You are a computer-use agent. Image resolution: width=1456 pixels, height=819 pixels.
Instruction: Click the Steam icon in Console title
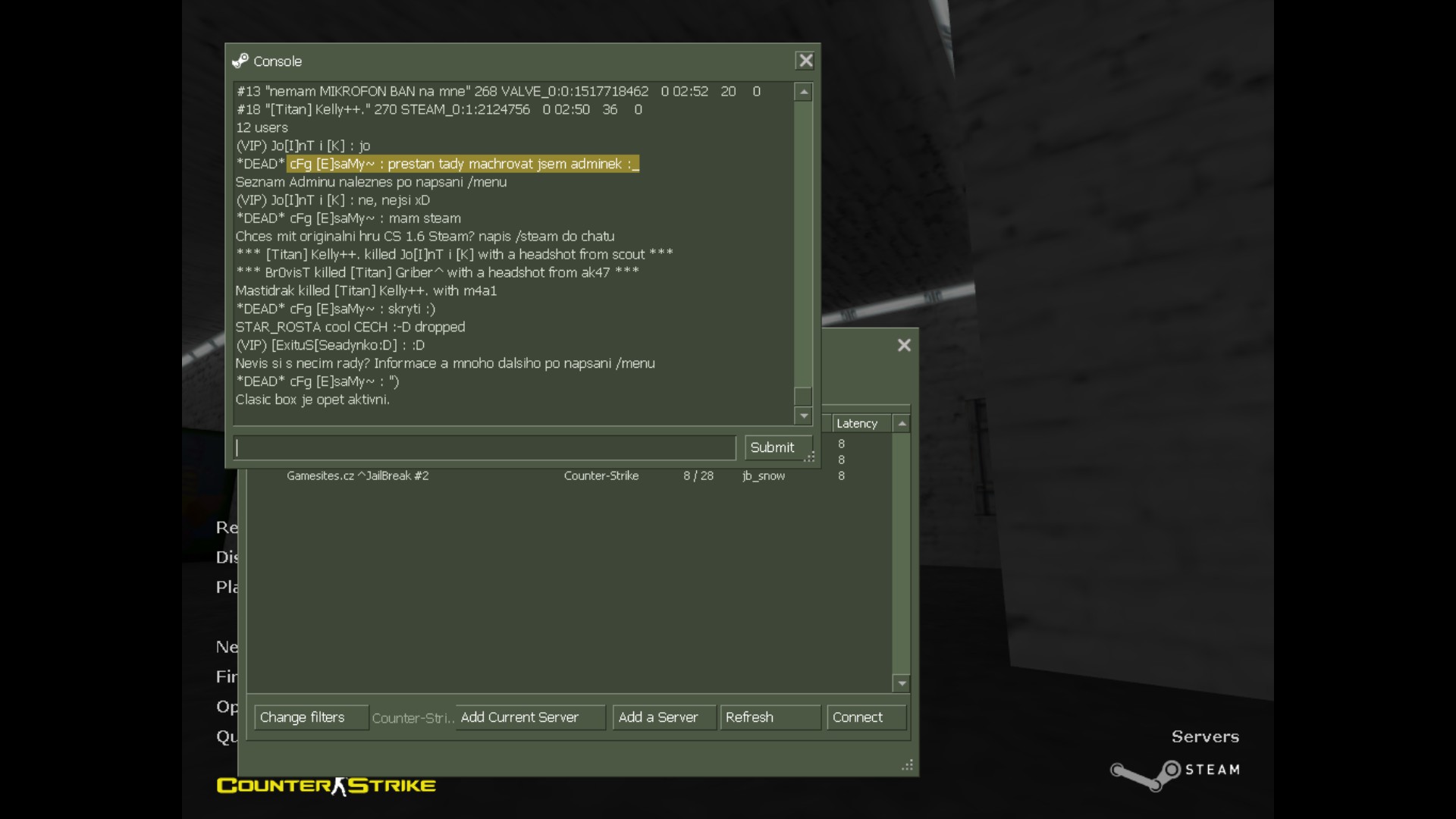[x=240, y=61]
